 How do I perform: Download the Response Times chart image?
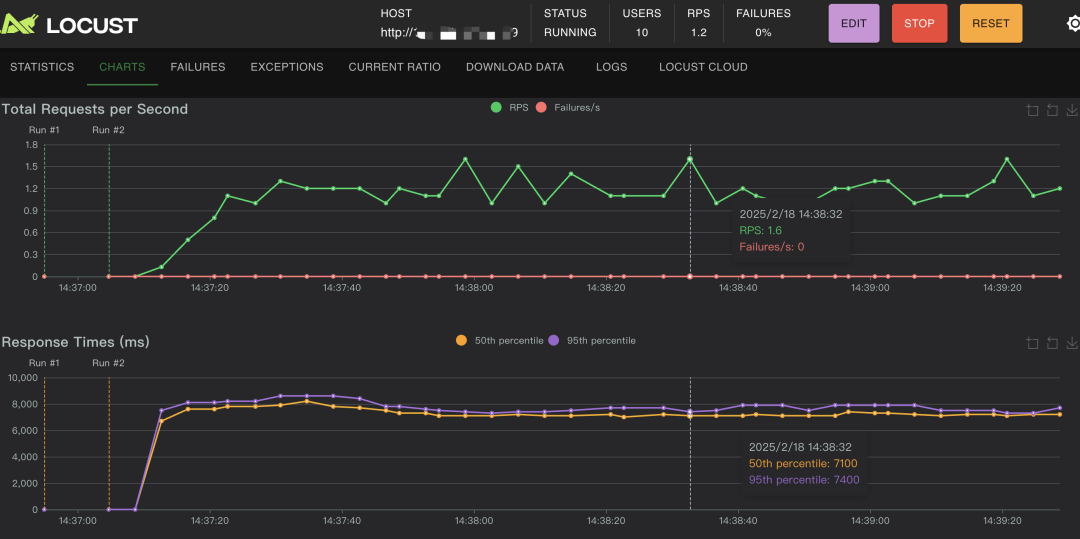click(x=1072, y=343)
